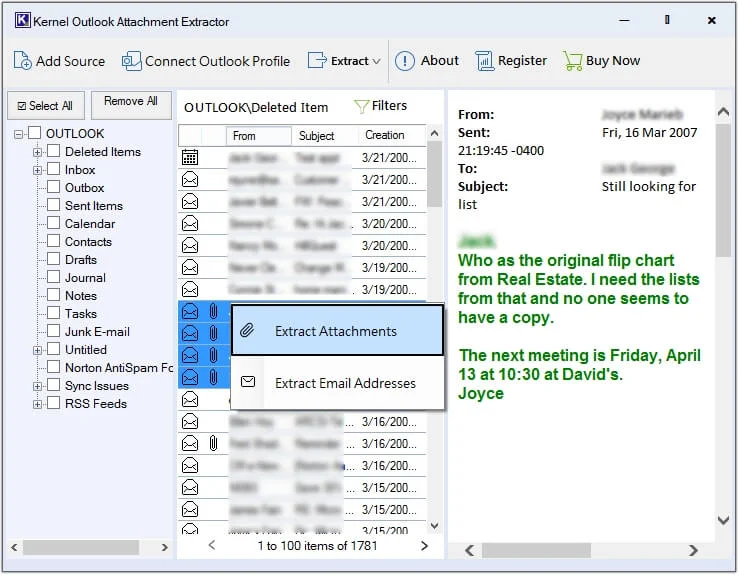The height and width of the screenshot is (575, 739).
Task: Click the envelope icon in first highlighted row
Action: 190,311
